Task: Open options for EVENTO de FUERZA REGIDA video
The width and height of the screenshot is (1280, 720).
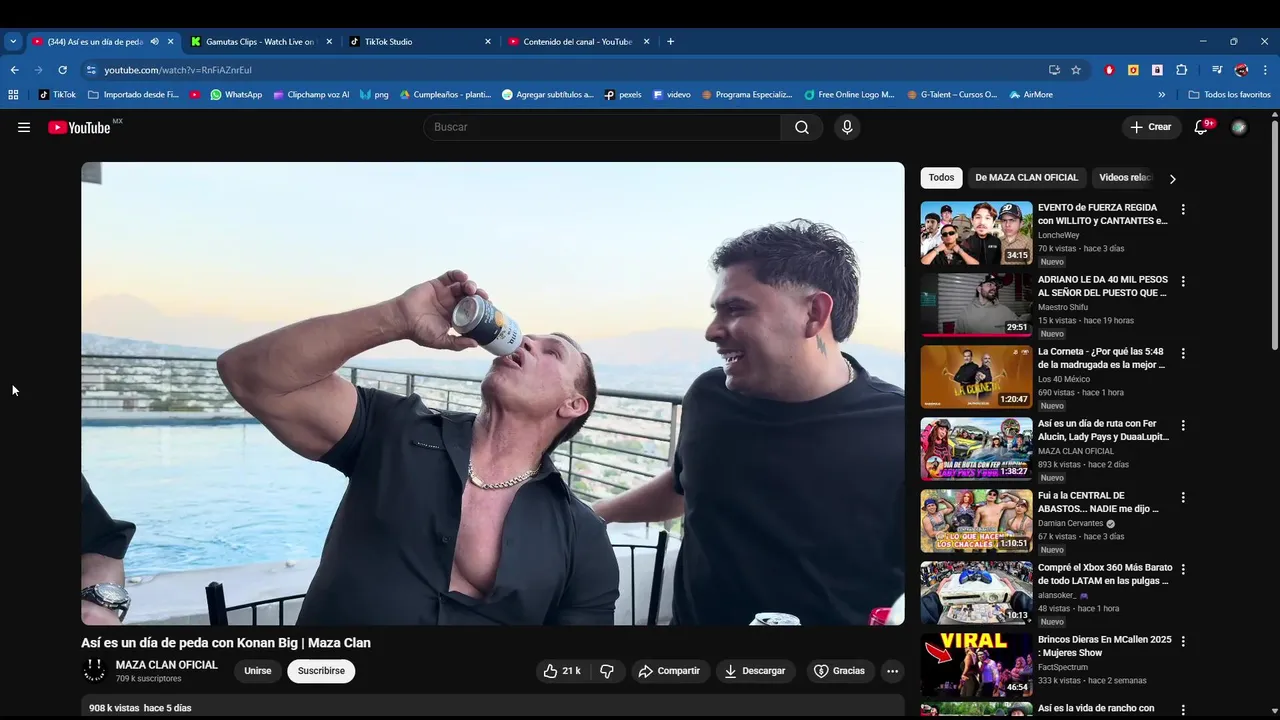Action: 1183,210
